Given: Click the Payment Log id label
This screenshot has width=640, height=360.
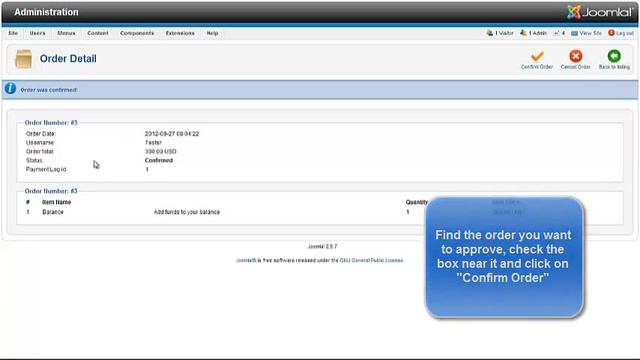Looking at the screenshot, I should (46, 169).
